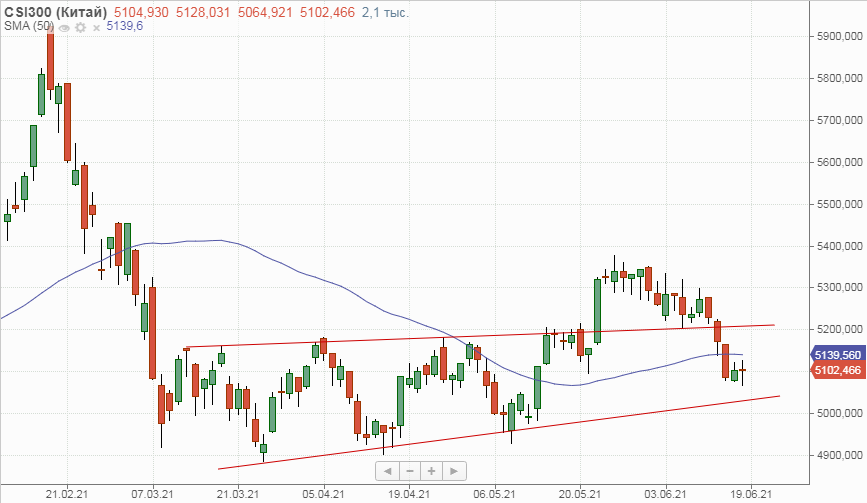Click the 06.05.21 date on time axis

point(495,494)
